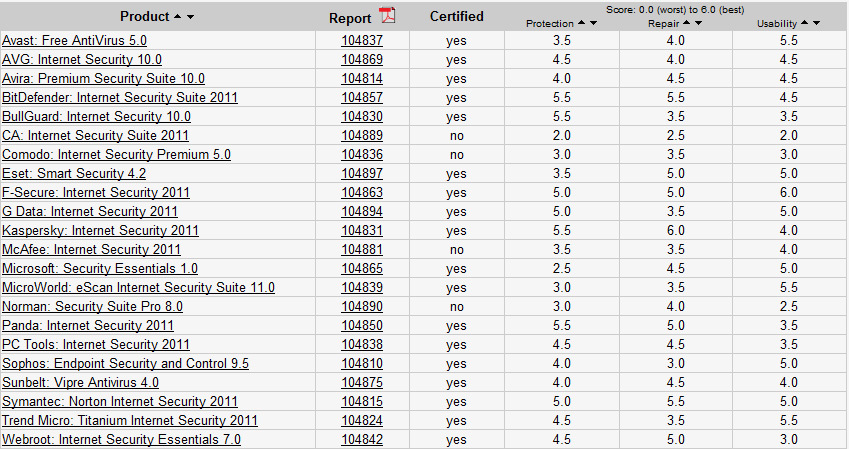
Task: Open Sunbelt: Vipre Antivirus 4.0 link
Action: [80, 382]
